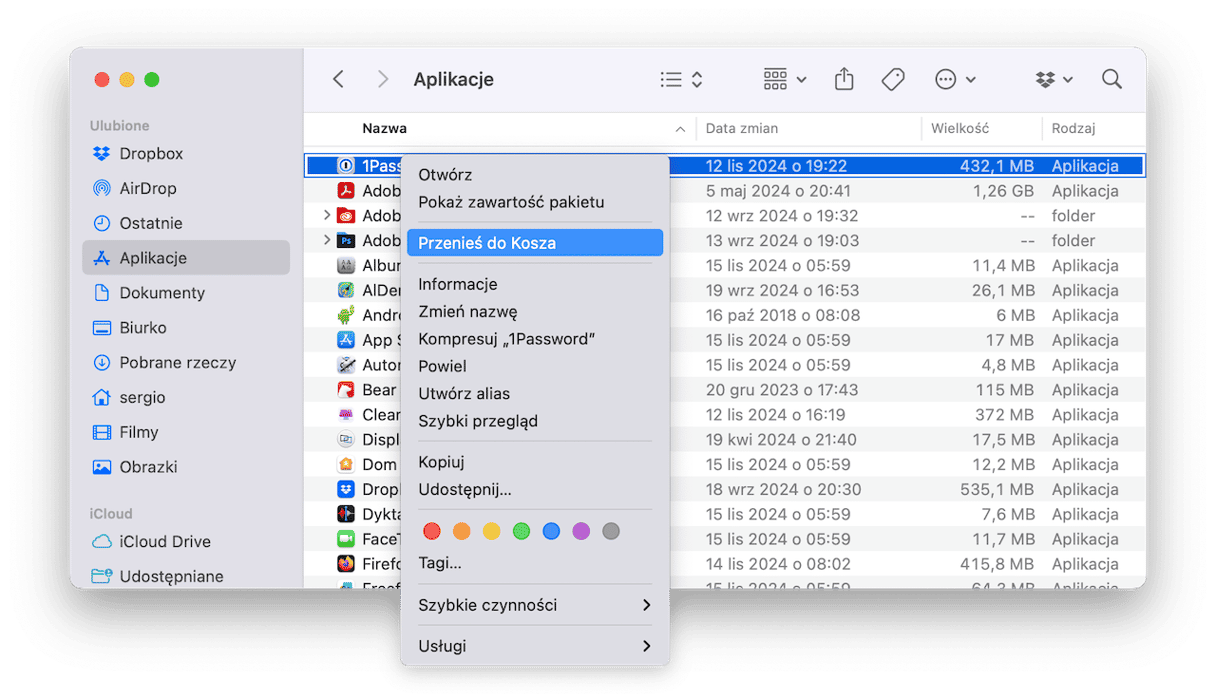Click the date 16 paź 2018 o 08:08
Image resolution: width=1216 pixels, height=699 pixels.
click(x=783, y=315)
